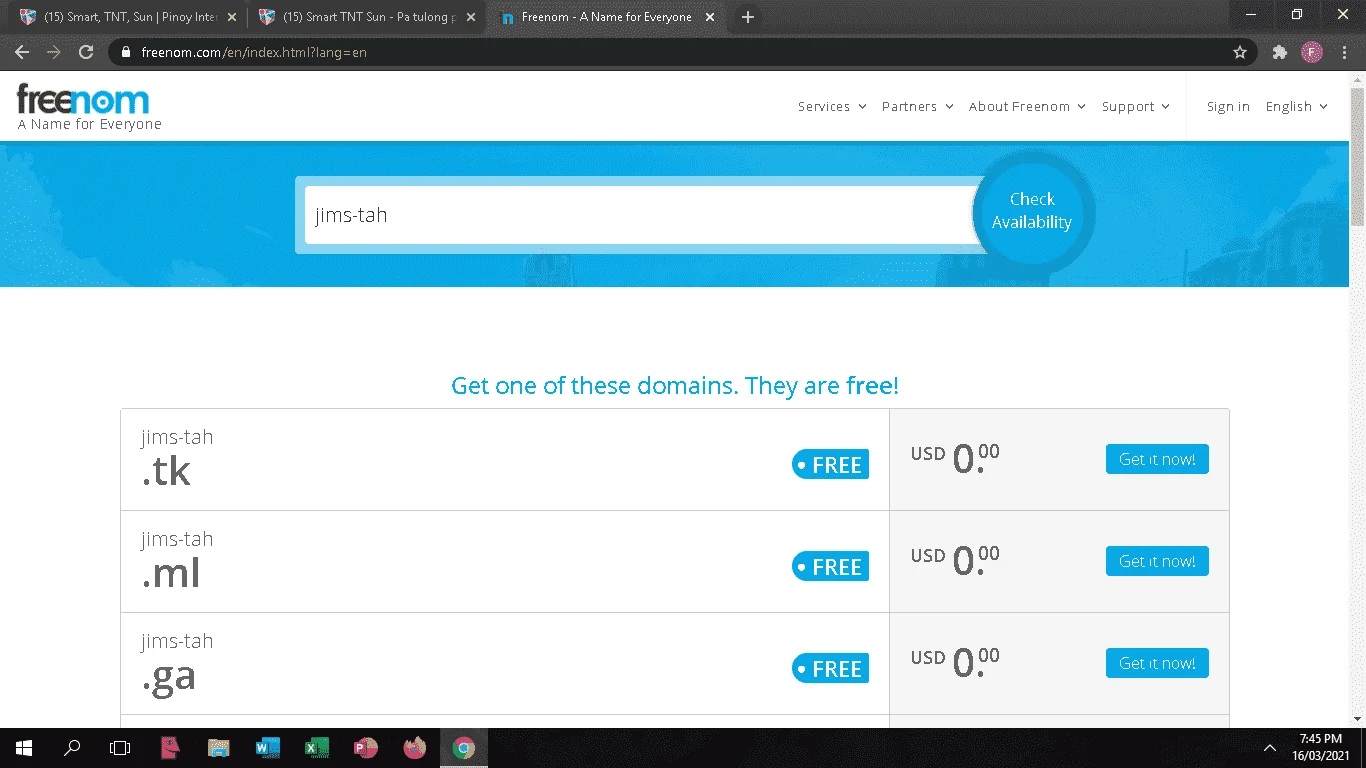Reload the Freenom page
This screenshot has height=768, width=1366.
pos(86,52)
